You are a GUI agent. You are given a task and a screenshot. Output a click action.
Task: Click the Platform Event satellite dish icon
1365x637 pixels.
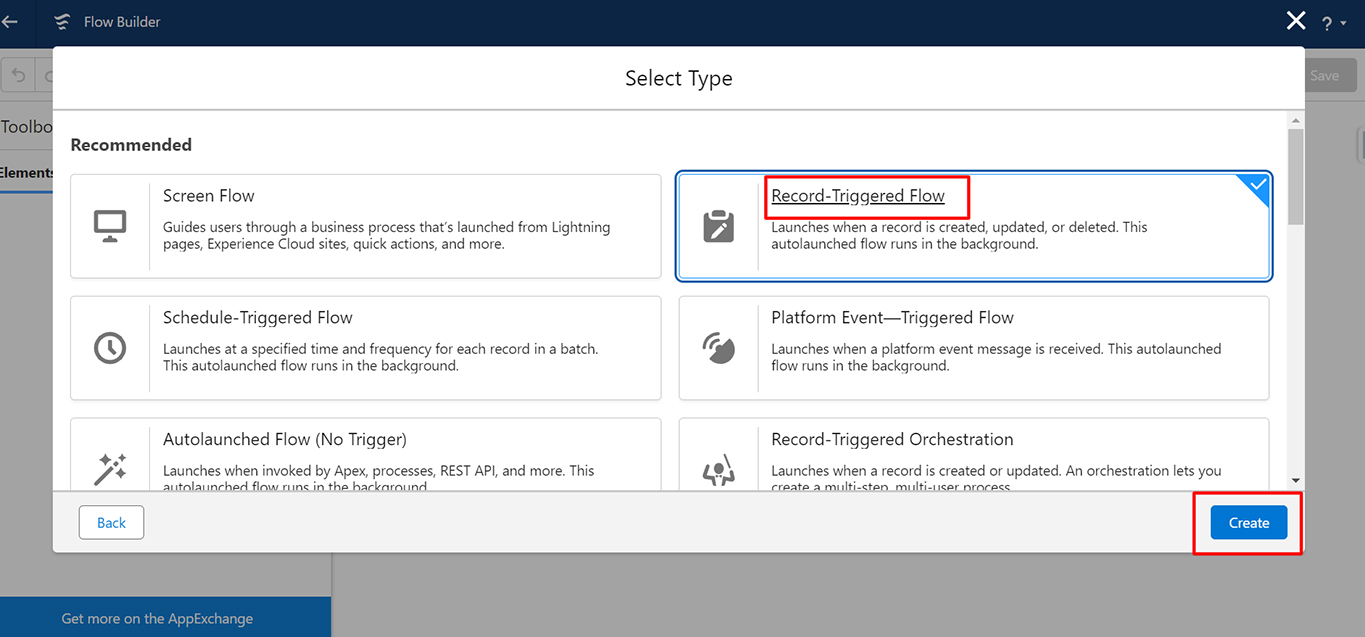coord(718,348)
